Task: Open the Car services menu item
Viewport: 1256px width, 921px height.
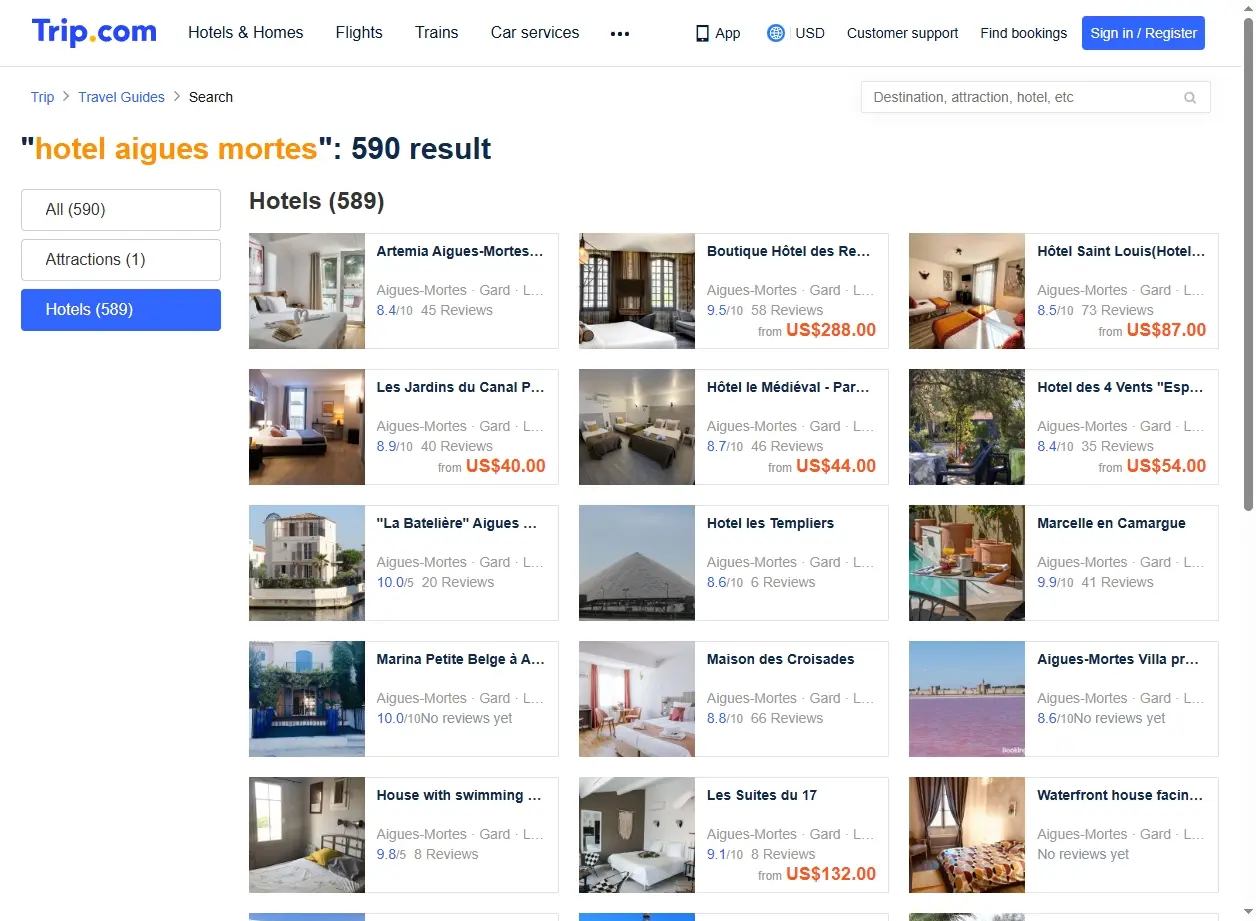Action: point(535,33)
